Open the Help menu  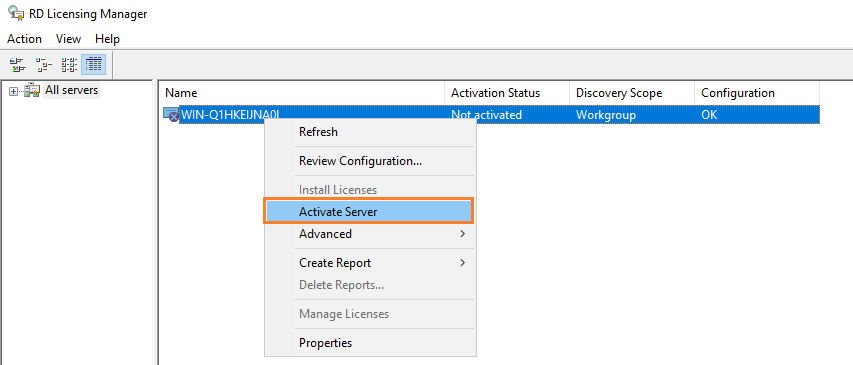pyautogui.click(x=107, y=39)
